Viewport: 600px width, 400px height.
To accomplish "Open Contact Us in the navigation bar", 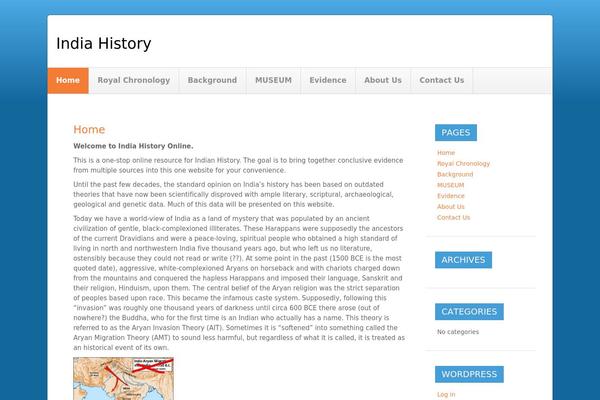I will 442,80.
